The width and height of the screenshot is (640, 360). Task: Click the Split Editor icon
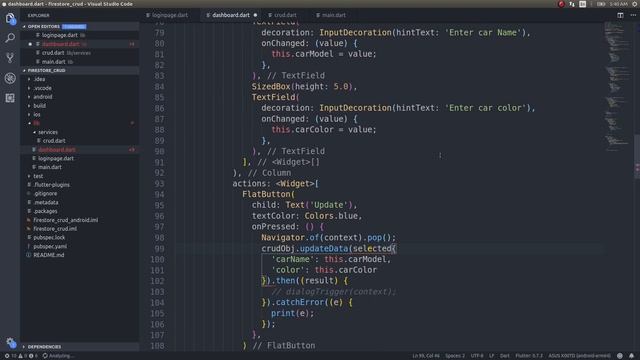click(x=620, y=15)
